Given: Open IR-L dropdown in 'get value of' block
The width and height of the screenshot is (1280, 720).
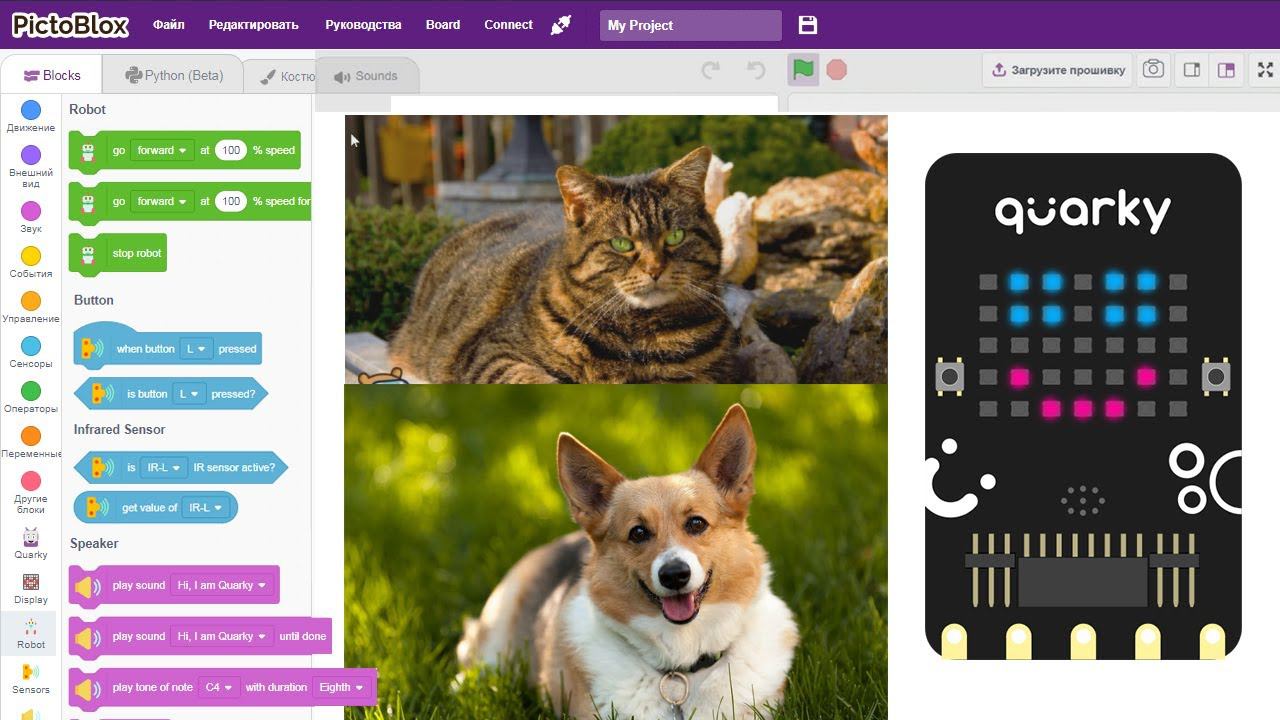Looking at the screenshot, I should (x=206, y=508).
